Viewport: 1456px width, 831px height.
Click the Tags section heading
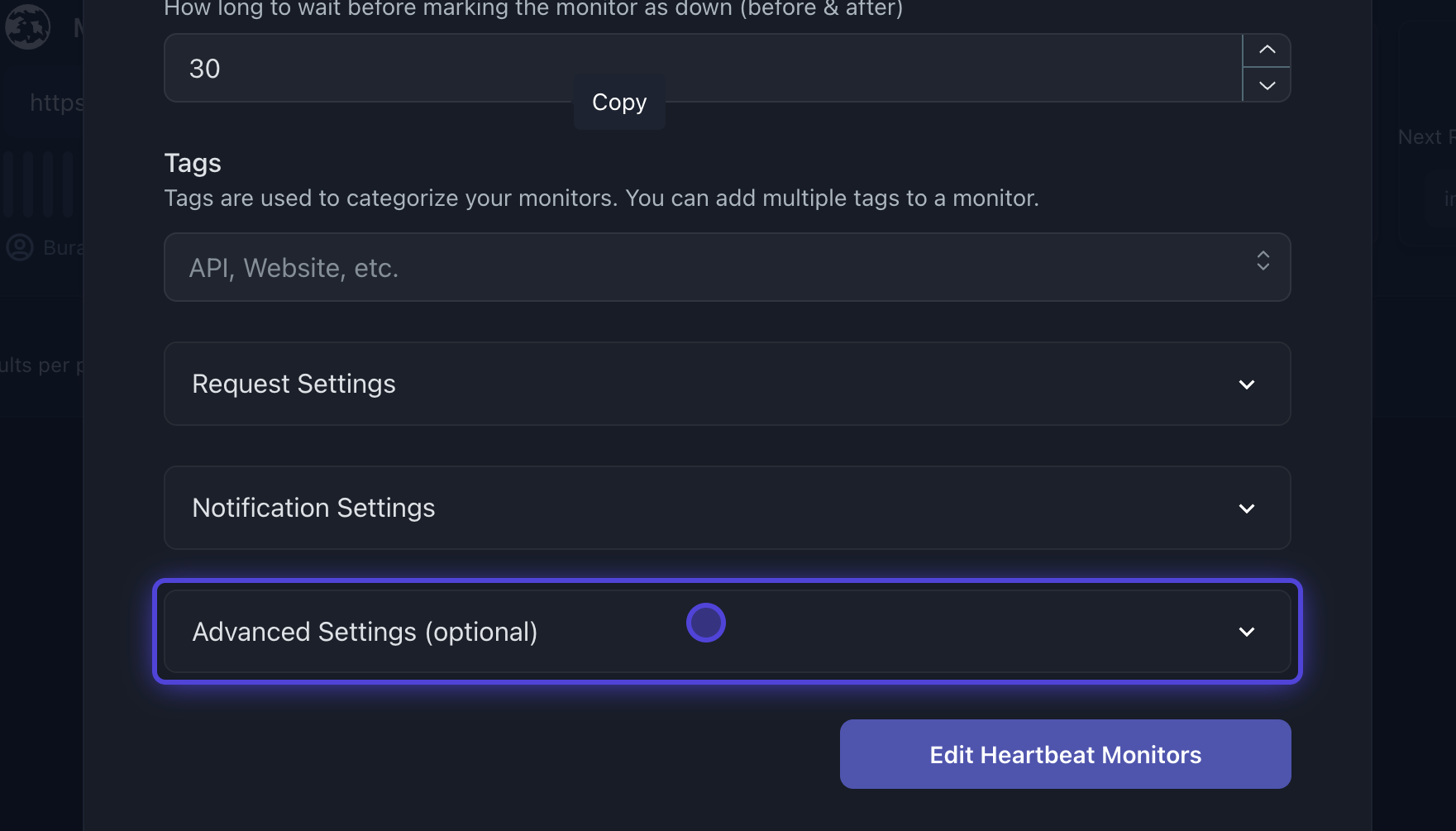[x=193, y=163]
